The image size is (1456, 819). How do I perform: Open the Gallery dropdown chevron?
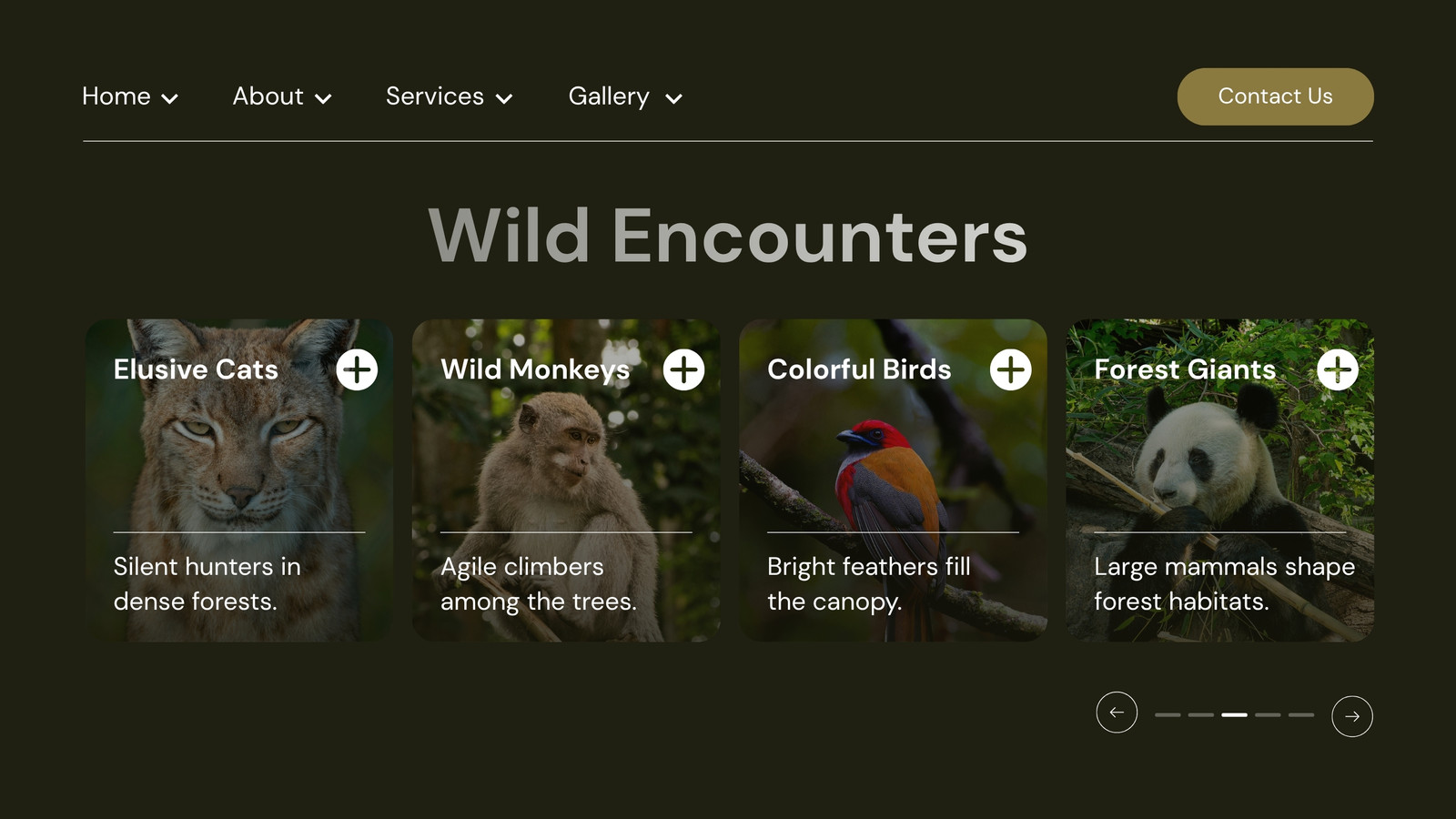pos(673,98)
